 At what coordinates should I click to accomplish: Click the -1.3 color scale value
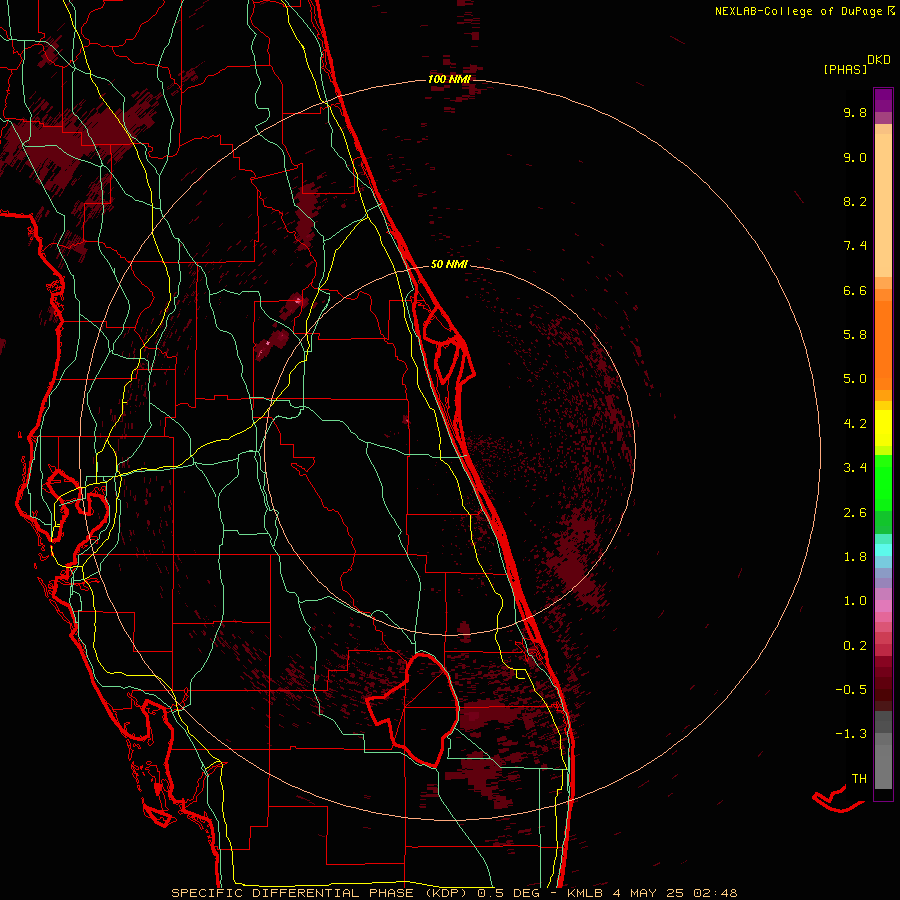coord(851,734)
